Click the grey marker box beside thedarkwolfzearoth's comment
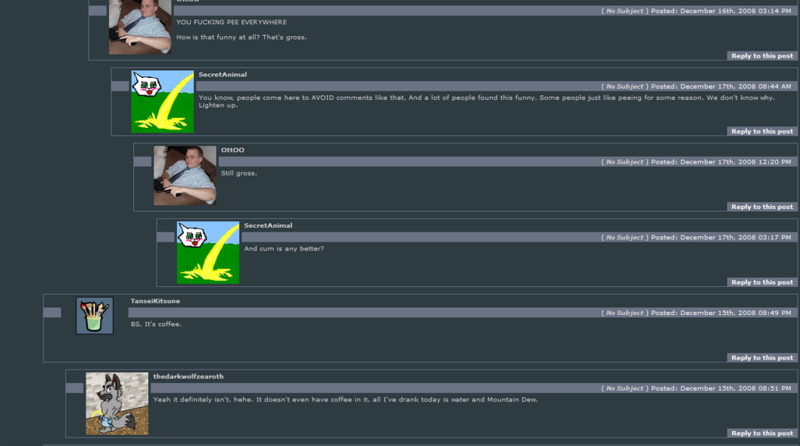 click(x=74, y=388)
